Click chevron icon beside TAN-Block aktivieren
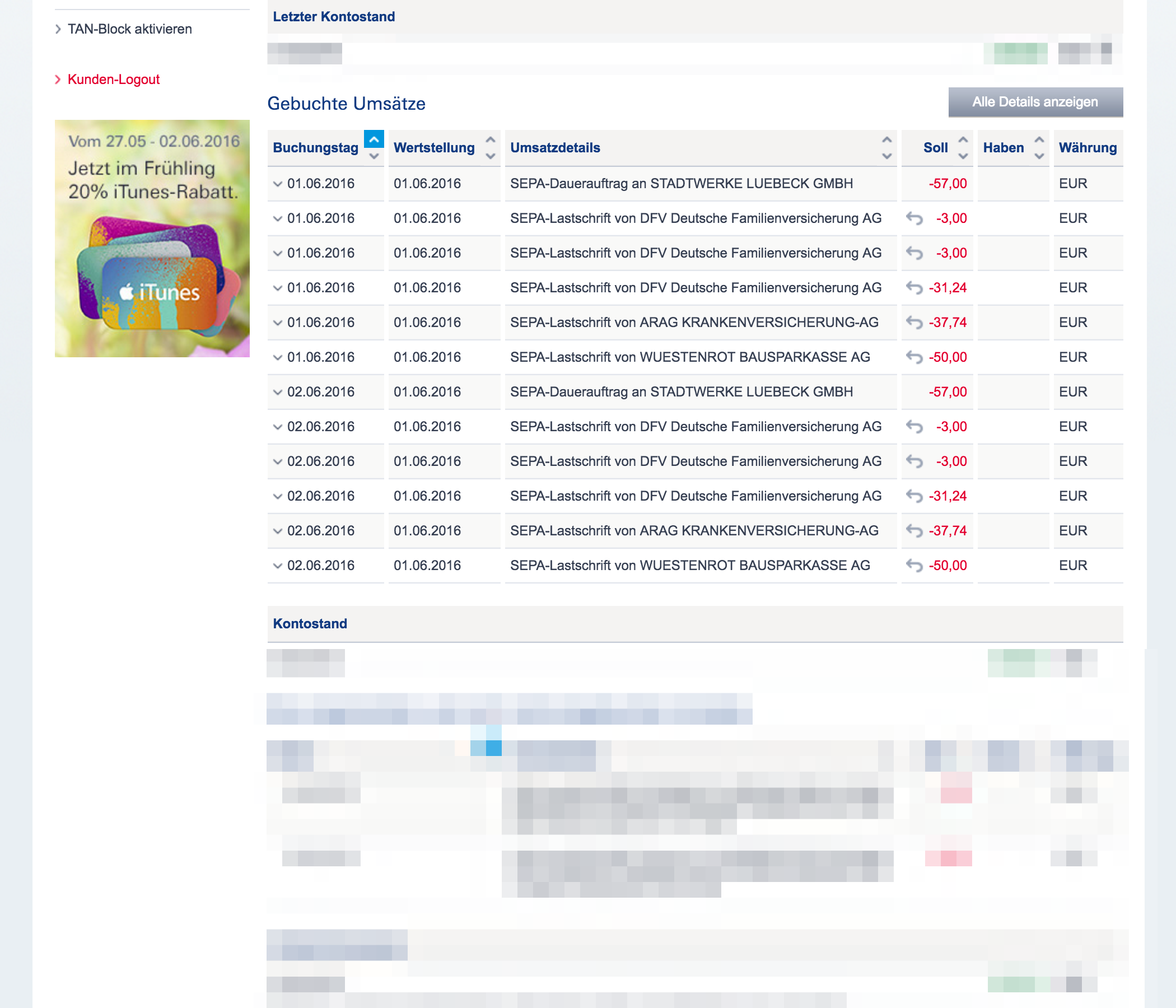Viewport: 1176px width, 1008px height. point(58,29)
